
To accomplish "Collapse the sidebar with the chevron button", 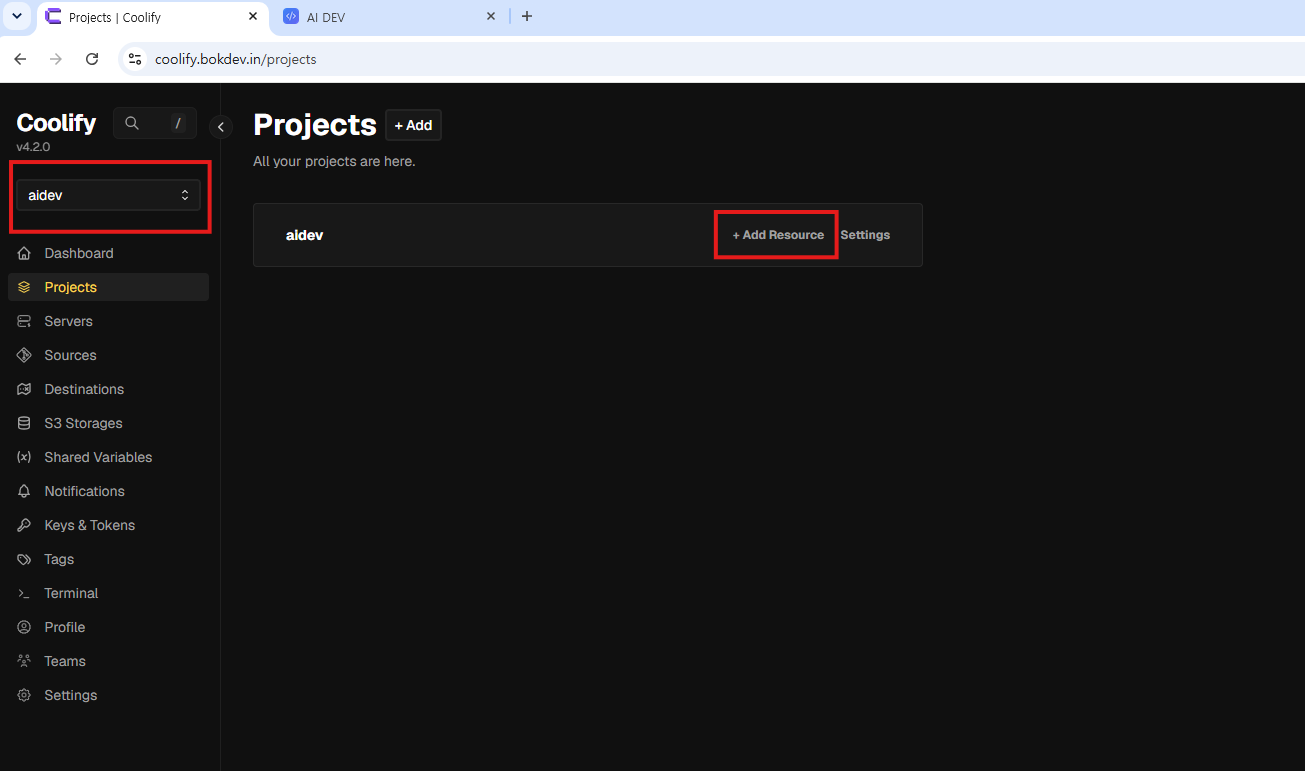I will click(x=221, y=127).
